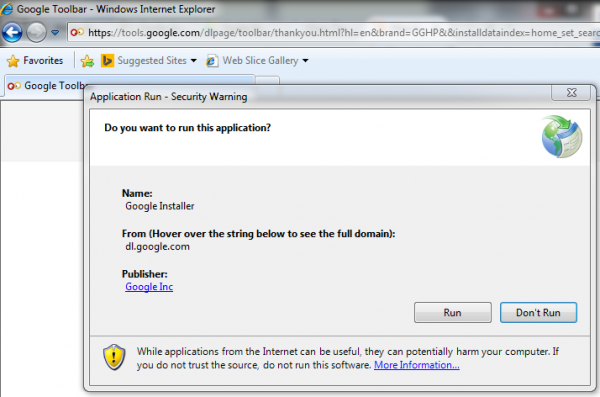The height and width of the screenshot is (397, 600).
Task: Open the Web Slice Gallery link
Action: (260, 60)
